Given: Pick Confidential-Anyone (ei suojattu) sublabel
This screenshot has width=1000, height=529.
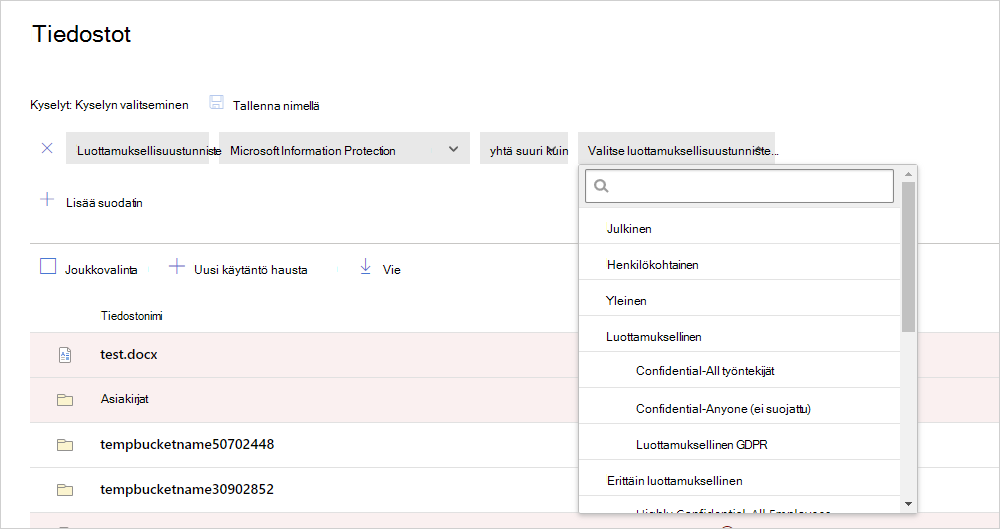Looking at the screenshot, I should [x=739, y=408].
